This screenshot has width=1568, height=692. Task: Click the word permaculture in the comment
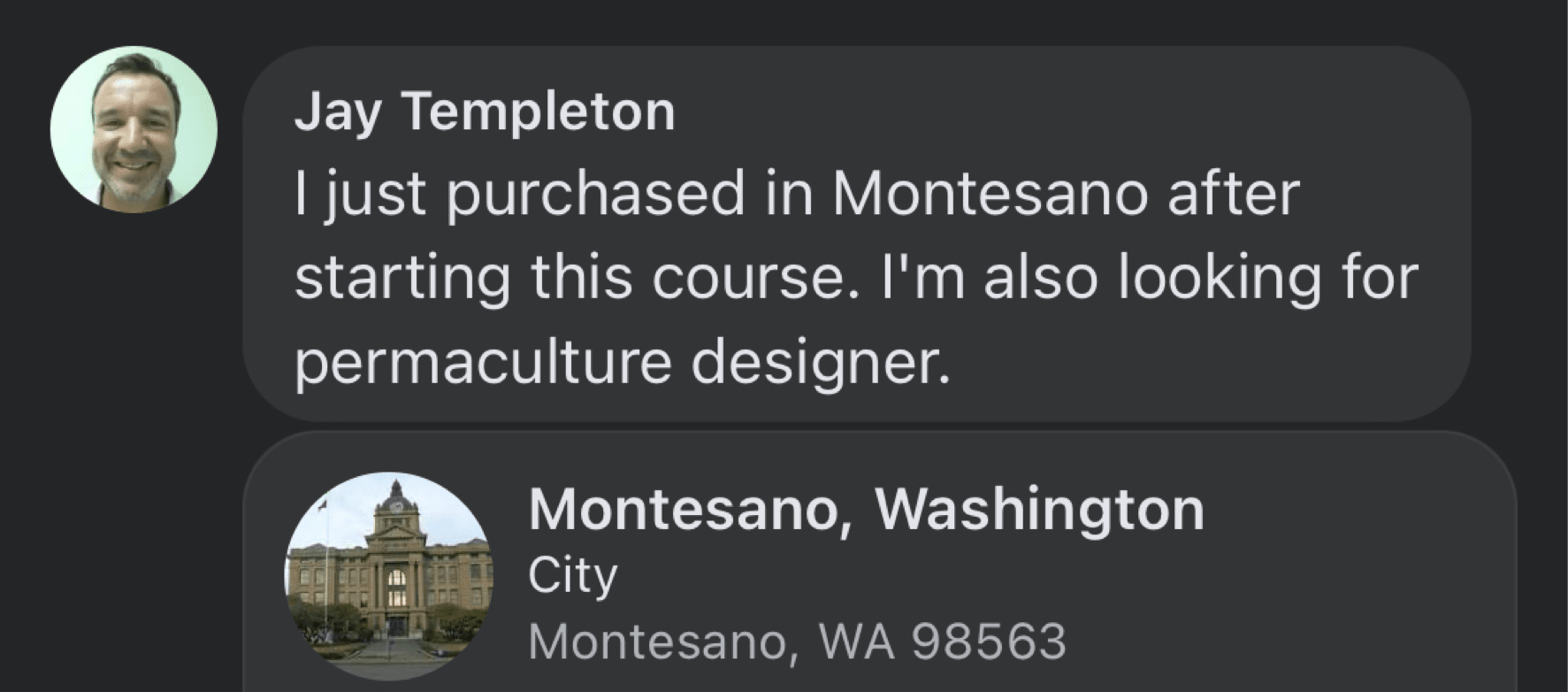pos(483,364)
